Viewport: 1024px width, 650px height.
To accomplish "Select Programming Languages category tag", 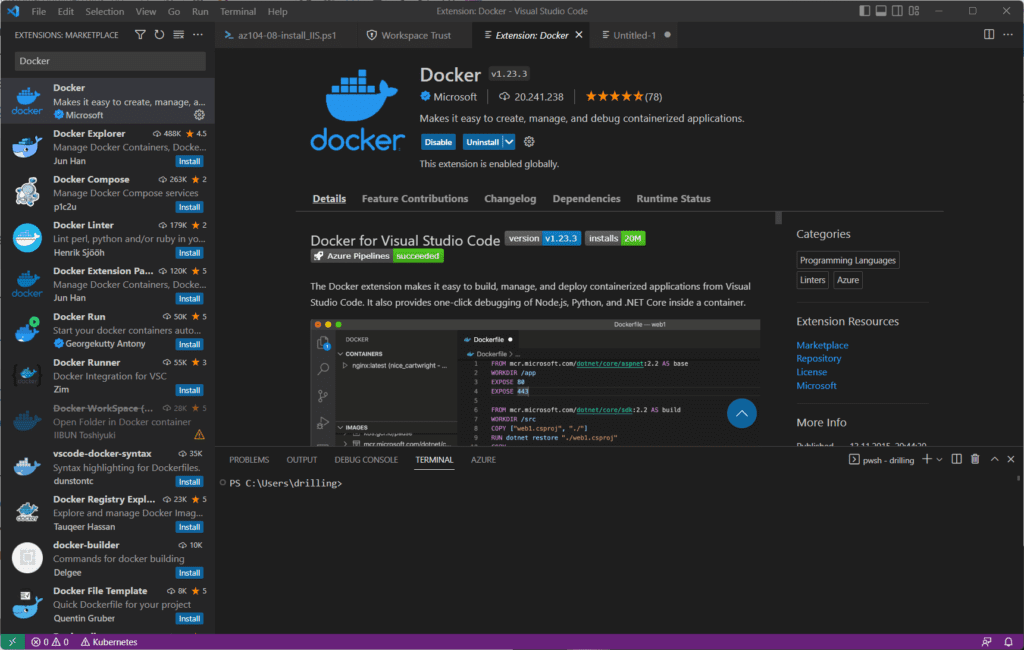I will click(848, 260).
